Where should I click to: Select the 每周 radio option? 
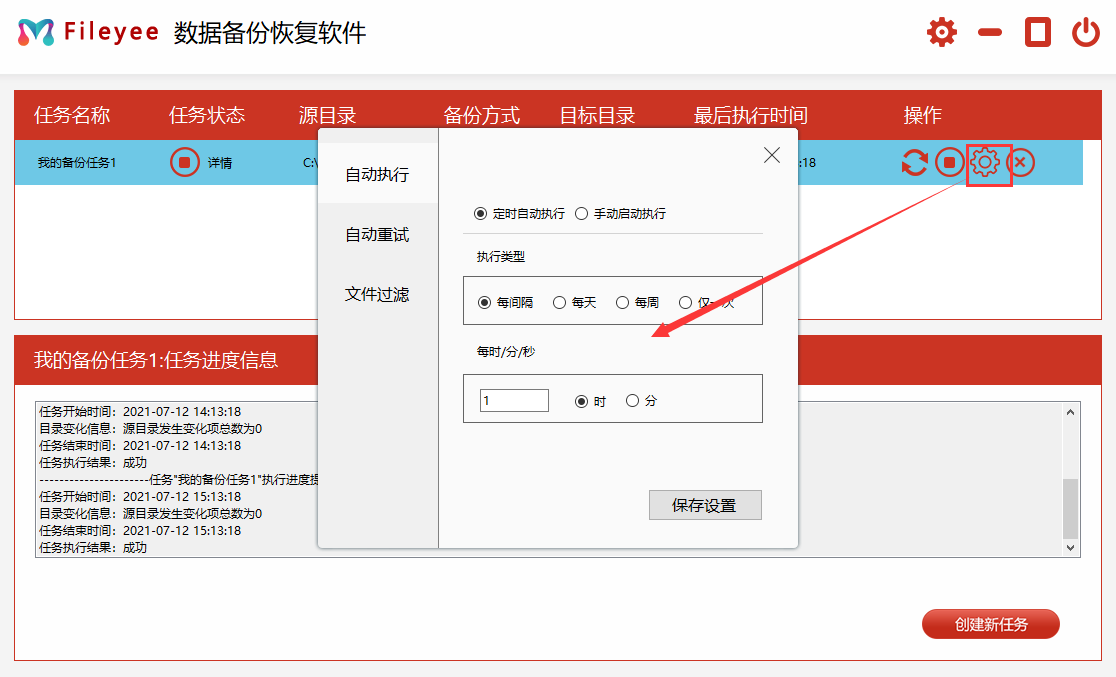623,301
